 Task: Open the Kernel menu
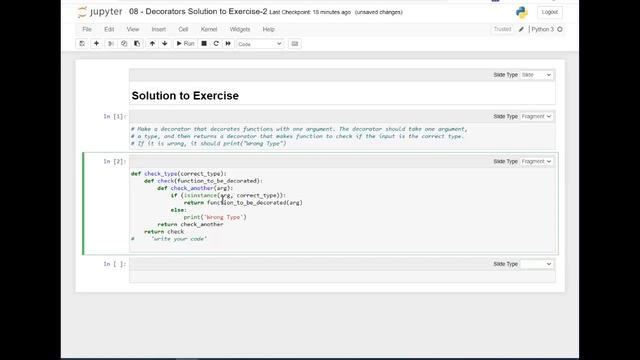coord(209,29)
